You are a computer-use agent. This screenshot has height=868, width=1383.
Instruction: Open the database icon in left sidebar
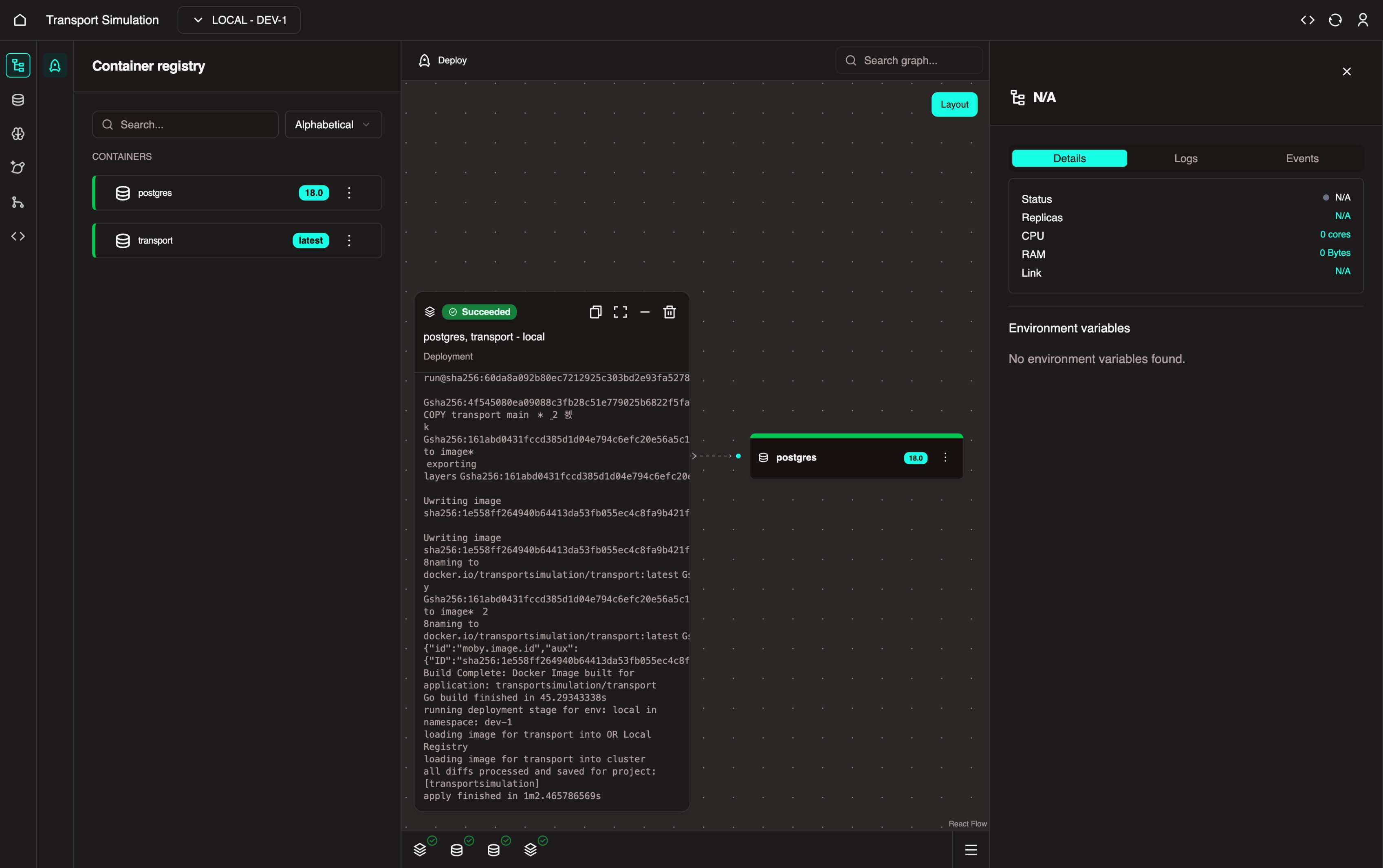[x=18, y=100]
